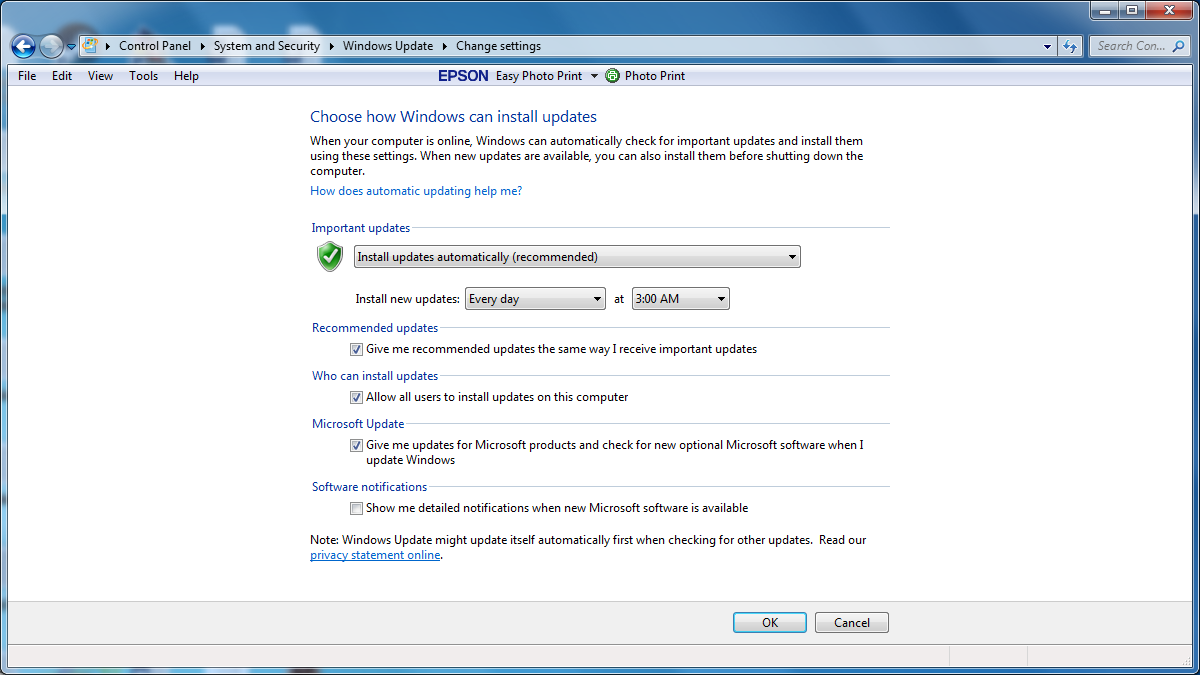Image resolution: width=1200 pixels, height=675 pixels.
Task: Click the green shield security icon
Action: [x=330, y=256]
